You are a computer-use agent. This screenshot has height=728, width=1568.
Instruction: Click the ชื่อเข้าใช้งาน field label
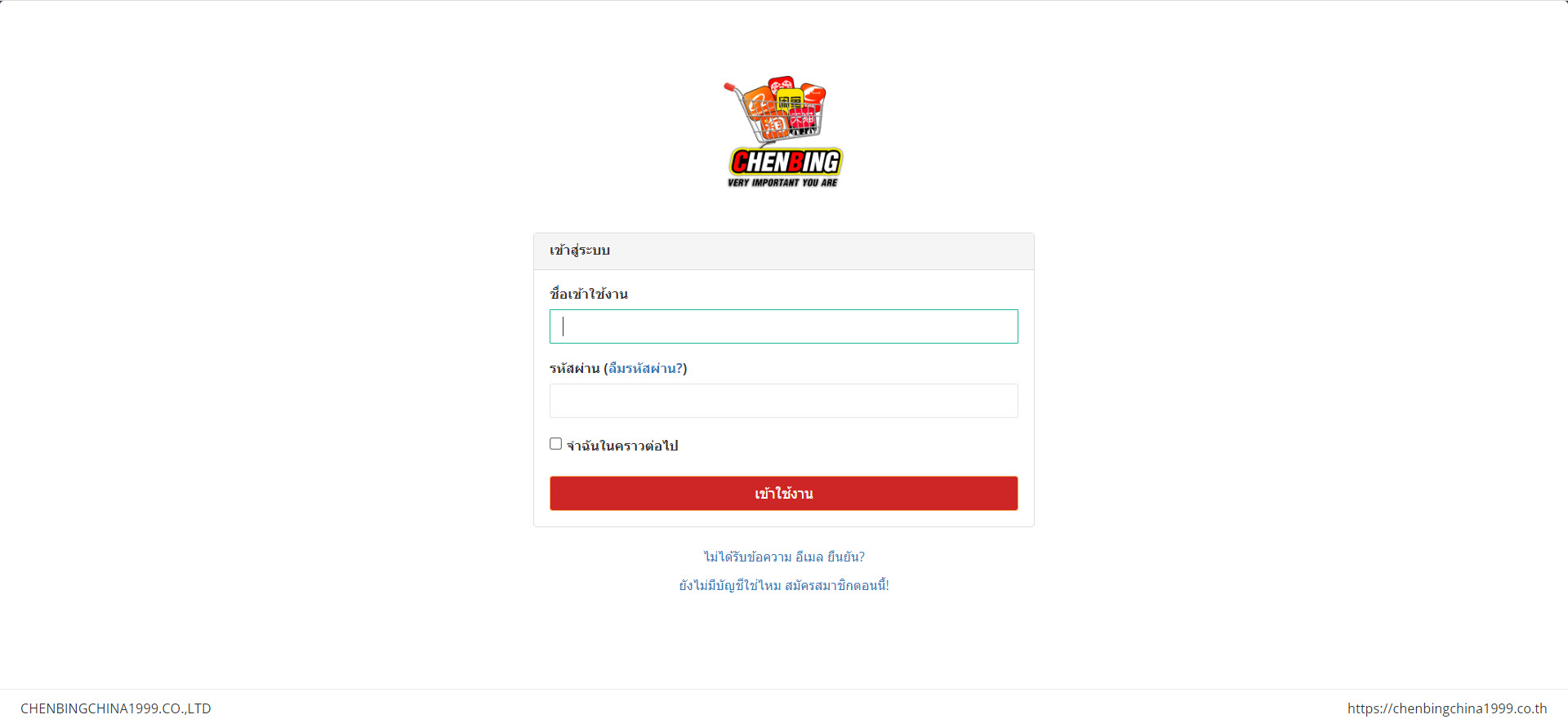coord(589,294)
